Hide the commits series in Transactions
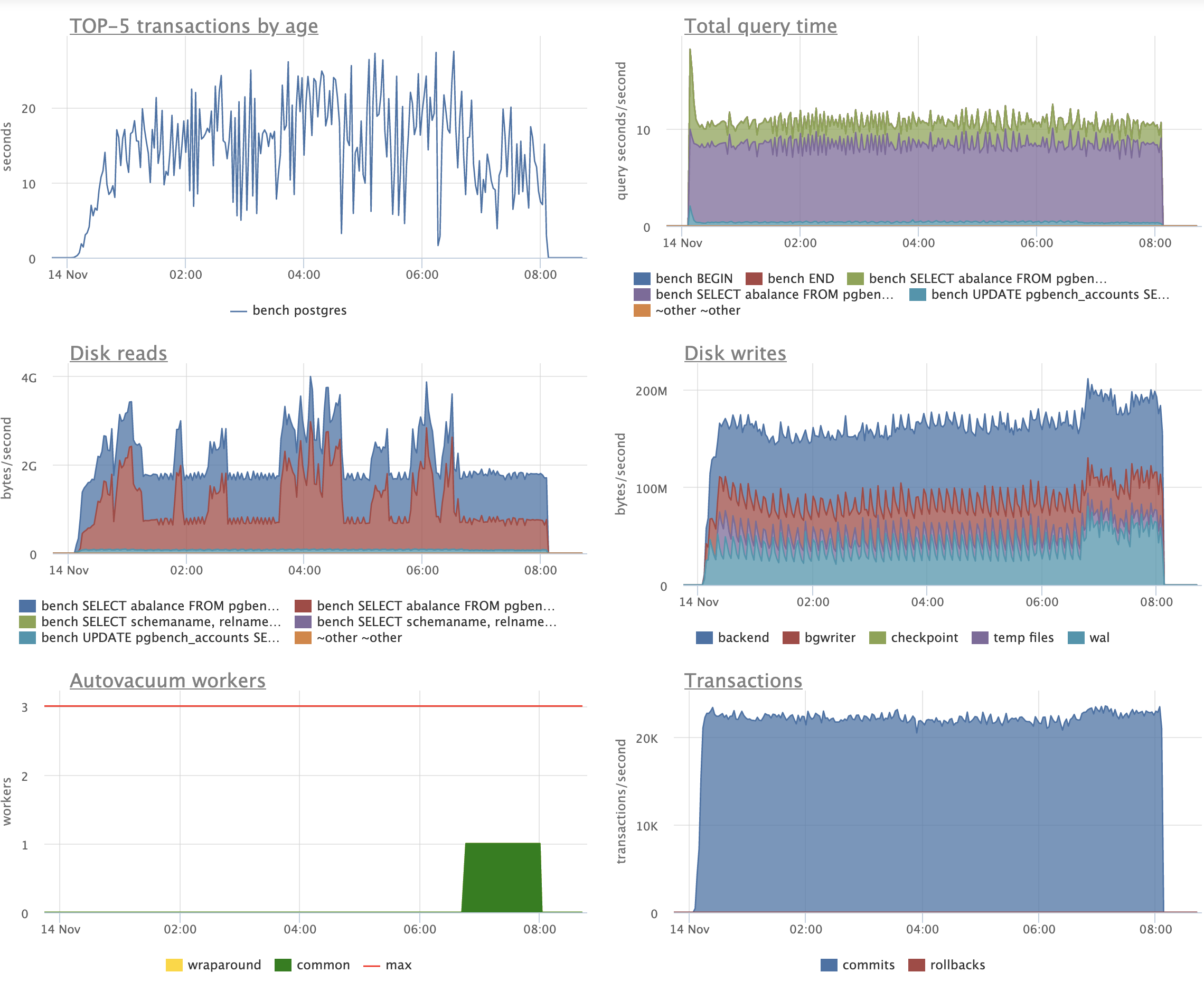Viewport: 1204px width, 982px height. click(868, 965)
